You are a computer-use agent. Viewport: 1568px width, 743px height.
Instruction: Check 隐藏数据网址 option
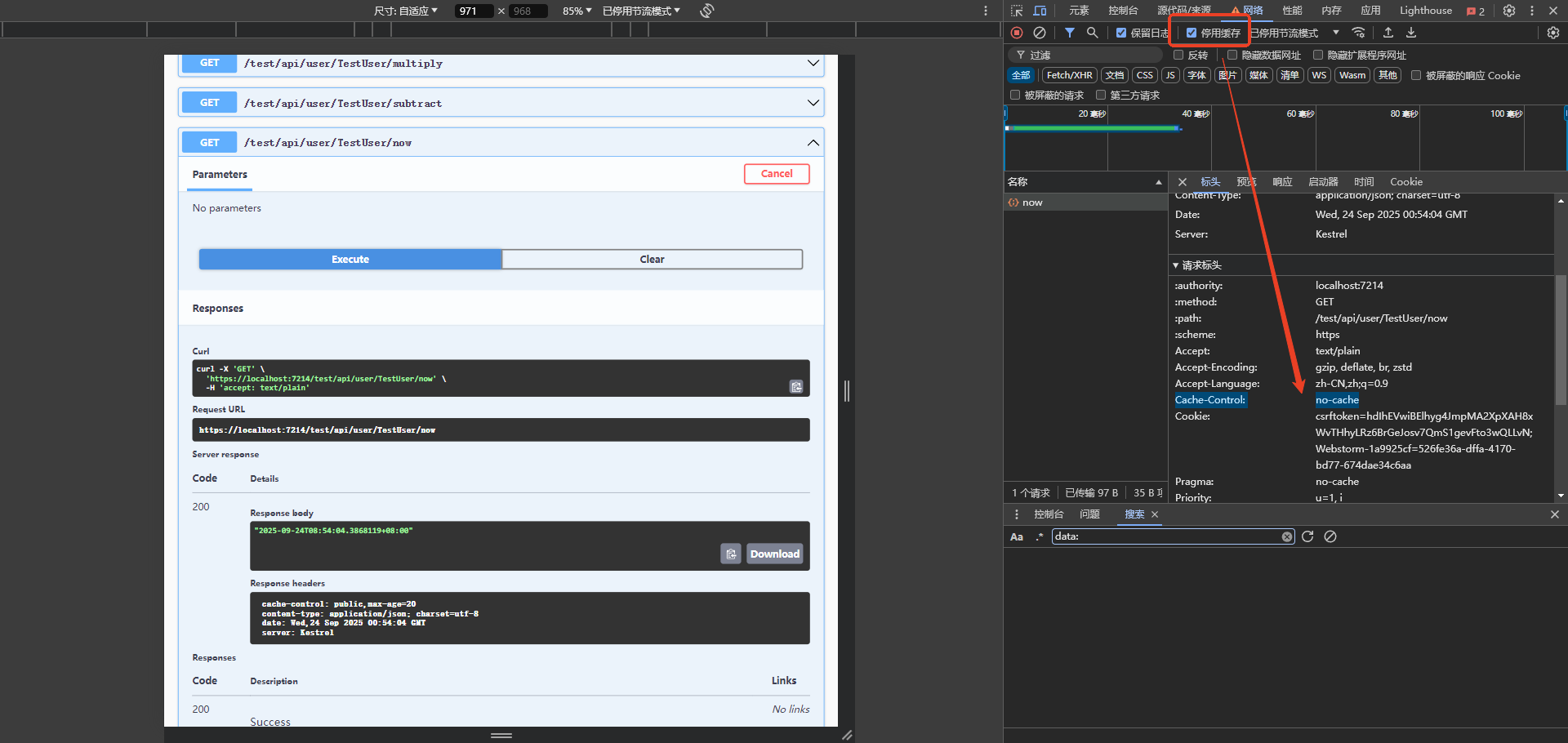click(x=1232, y=55)
